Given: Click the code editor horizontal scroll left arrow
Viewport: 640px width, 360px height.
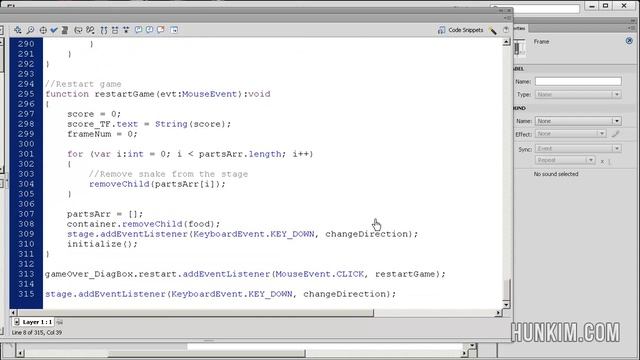Looking at the screenshot, I should [13, 313].
